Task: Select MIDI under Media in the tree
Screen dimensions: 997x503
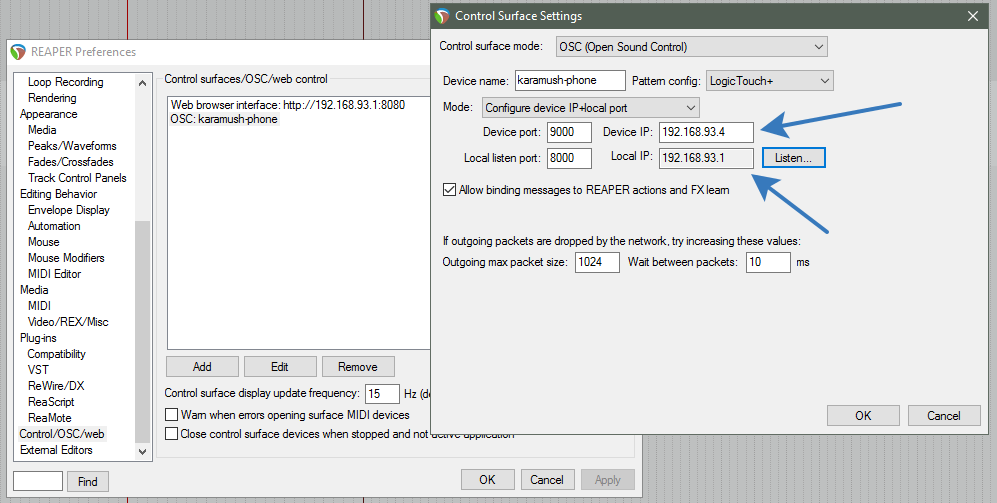Action: [39, 306]
